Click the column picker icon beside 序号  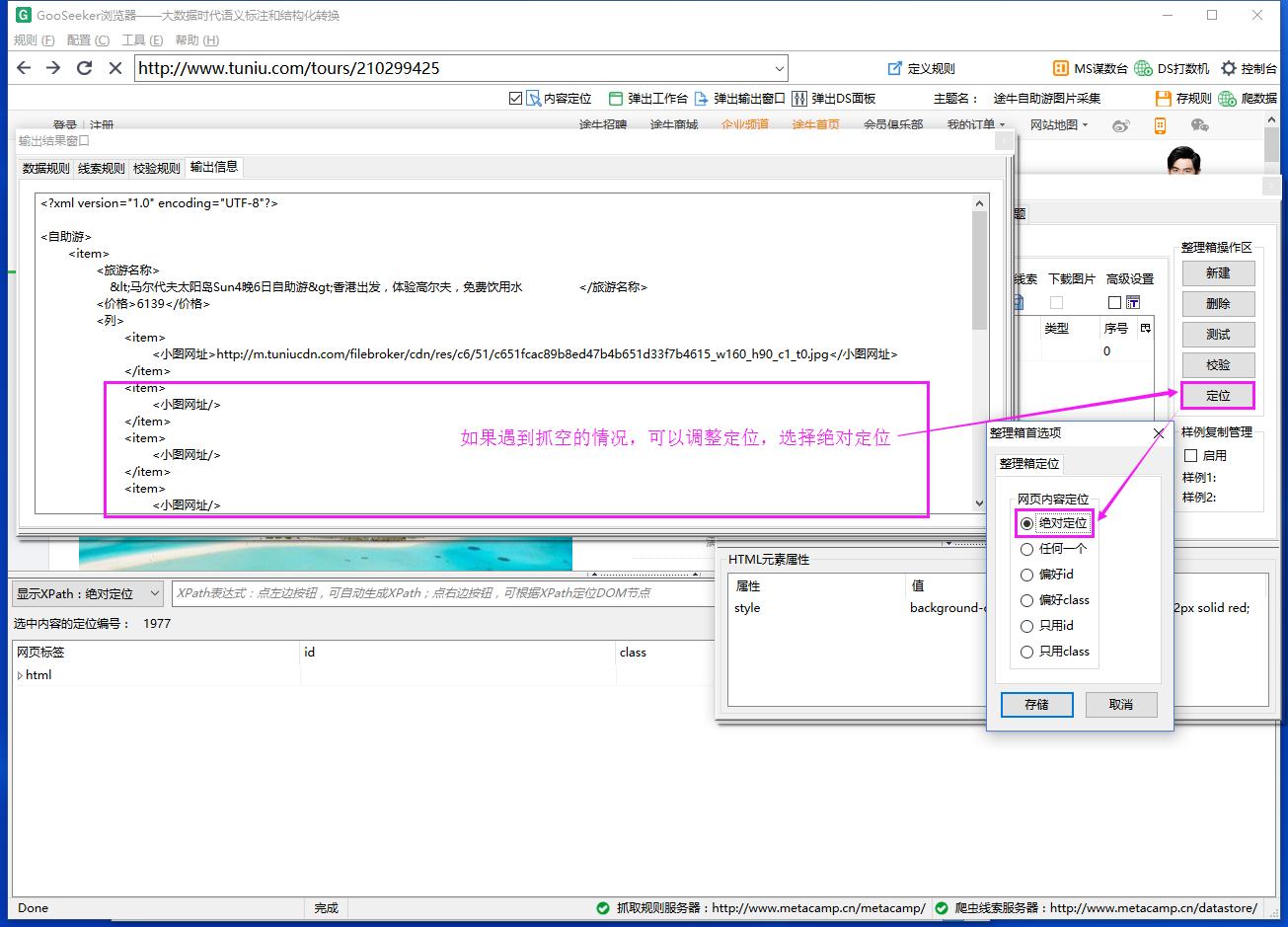coord(1146,328)
